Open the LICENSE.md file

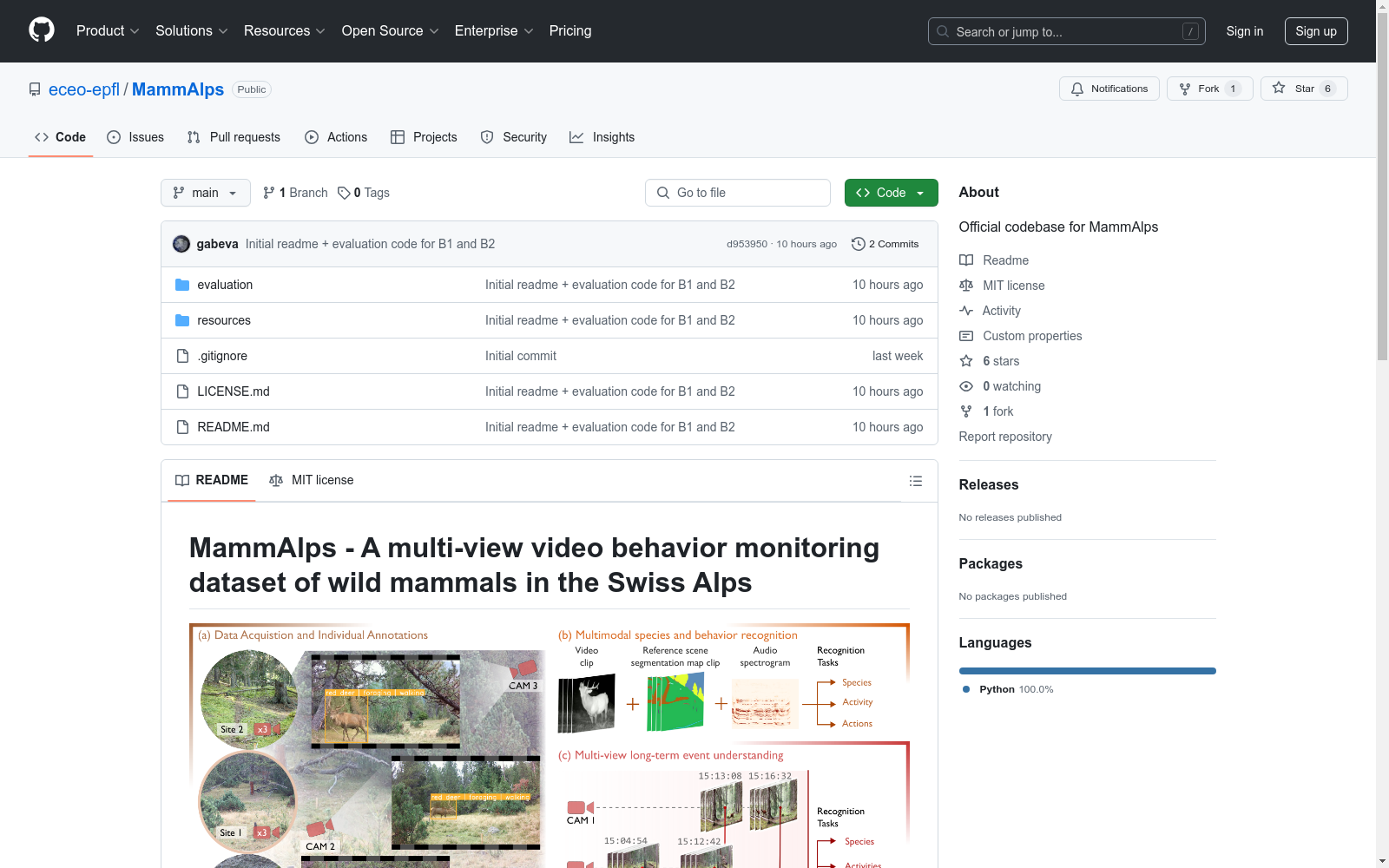click(x=234, y=391)
